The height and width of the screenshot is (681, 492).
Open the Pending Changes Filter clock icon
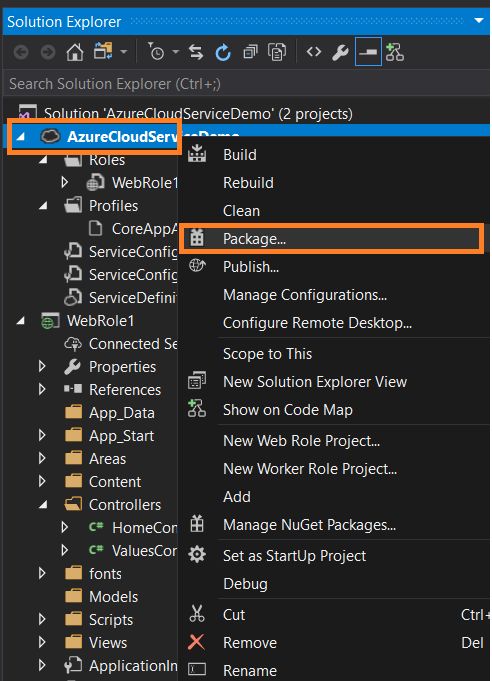click(156, 52)
